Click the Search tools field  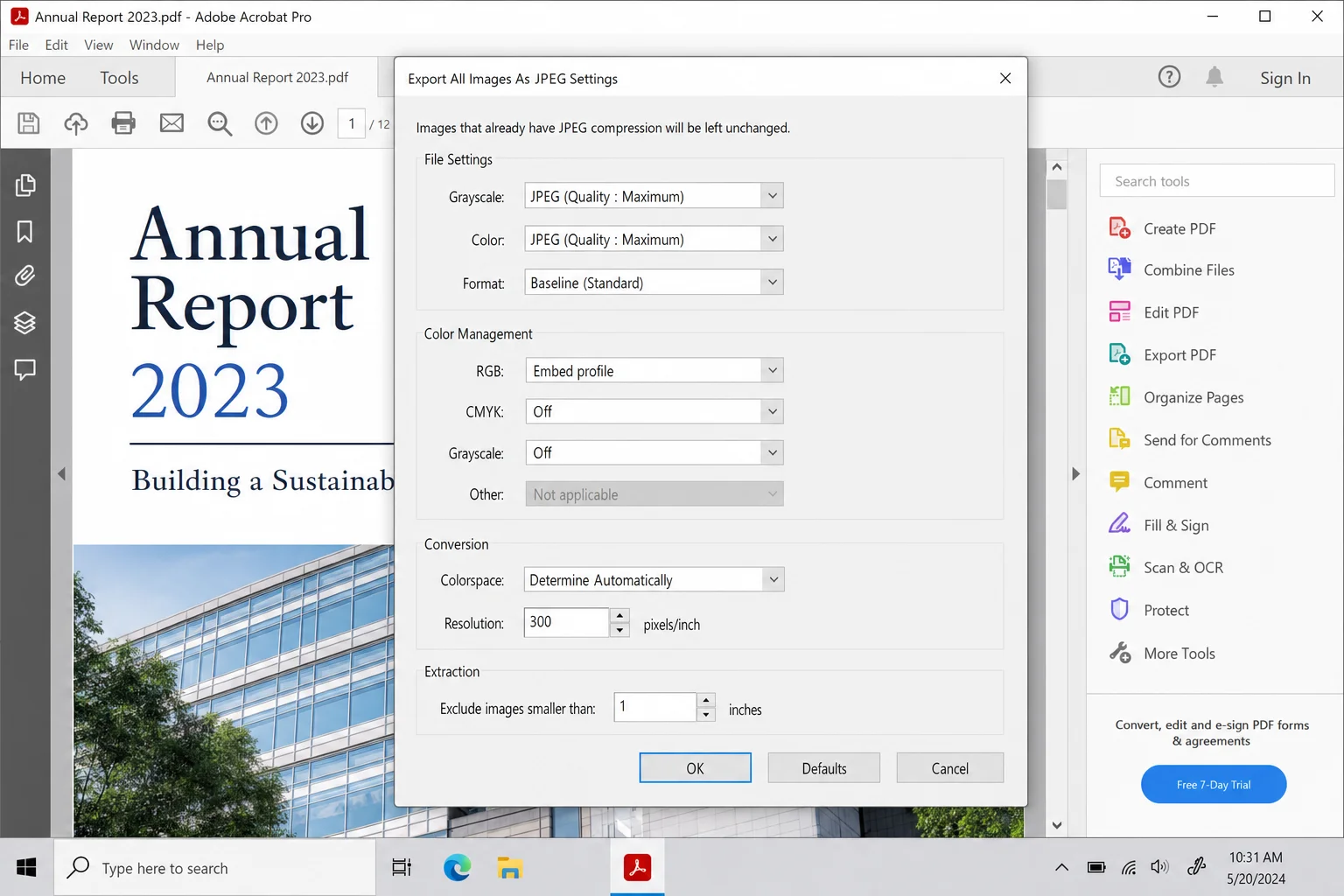pos(1216,181)
